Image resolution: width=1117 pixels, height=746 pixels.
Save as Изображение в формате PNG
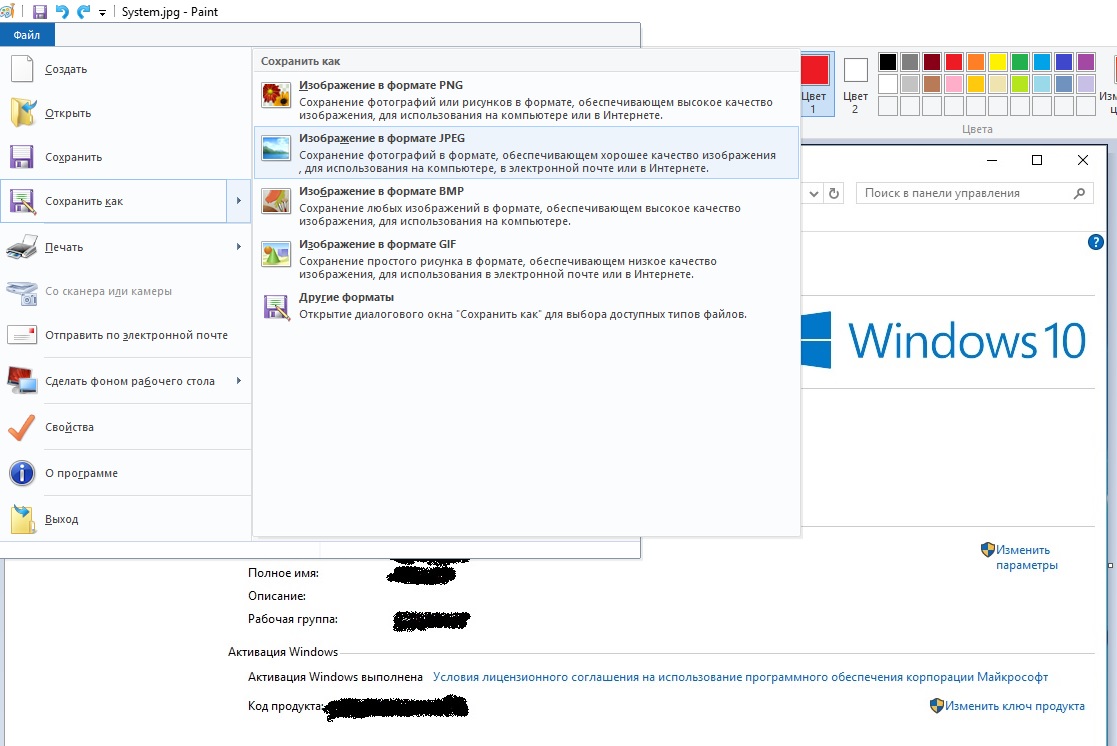pos(526,99)
